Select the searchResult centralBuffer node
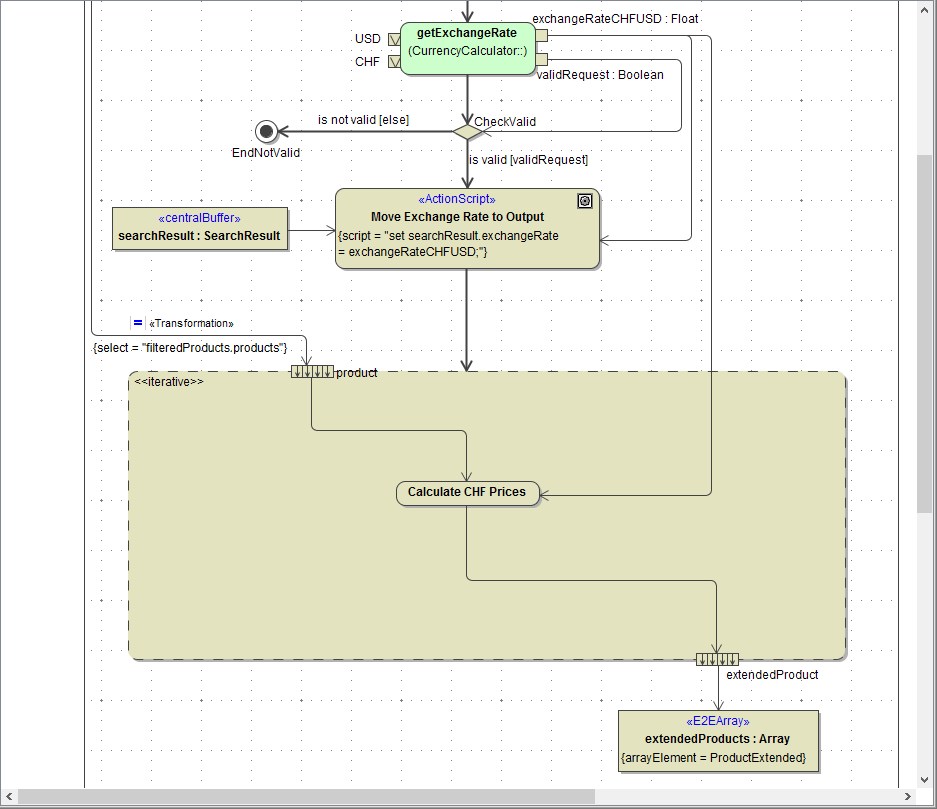 click(x=200, y=228)
